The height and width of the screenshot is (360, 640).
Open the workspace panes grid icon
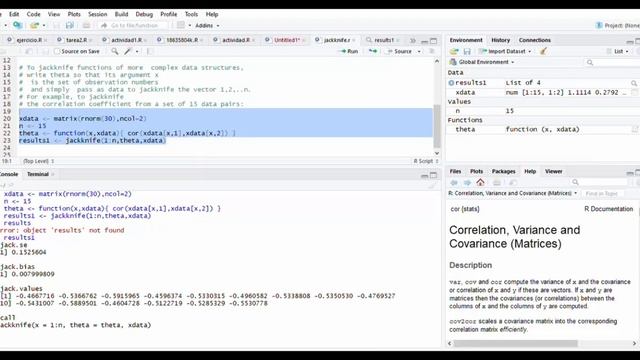click(x=181, y=25)
